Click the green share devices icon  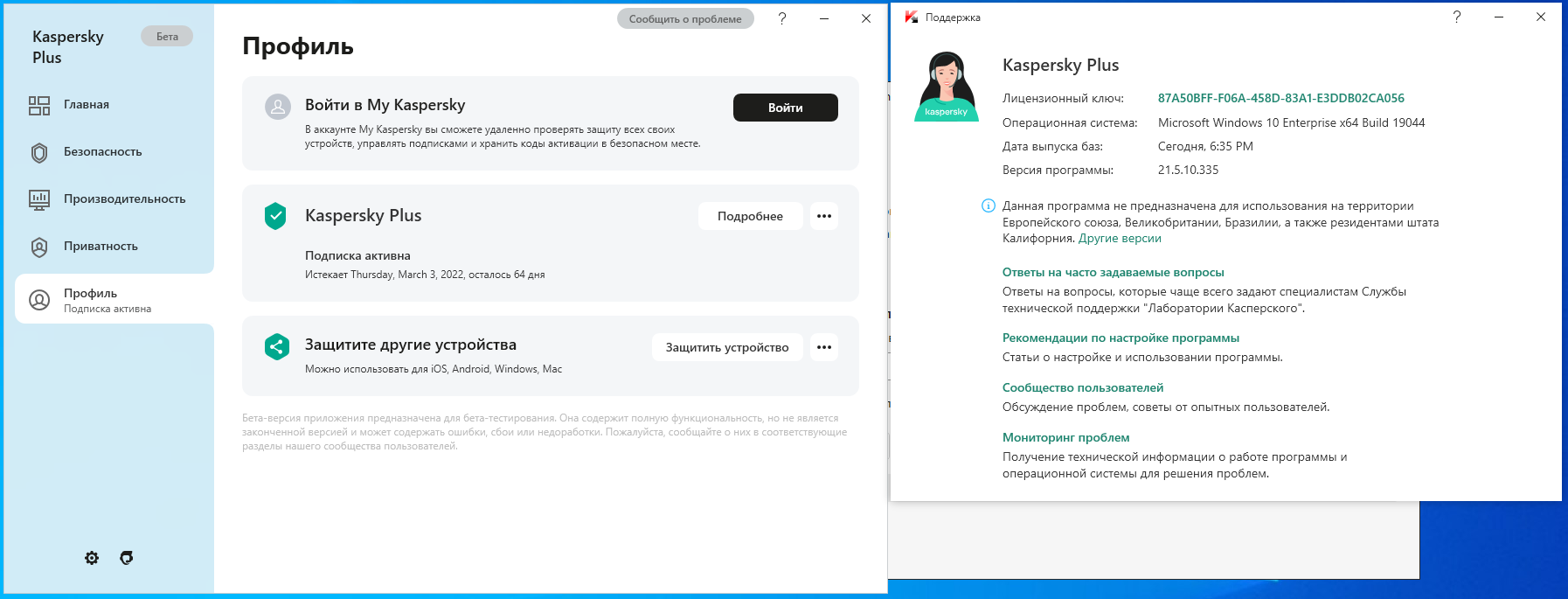(x=277, y=347)
